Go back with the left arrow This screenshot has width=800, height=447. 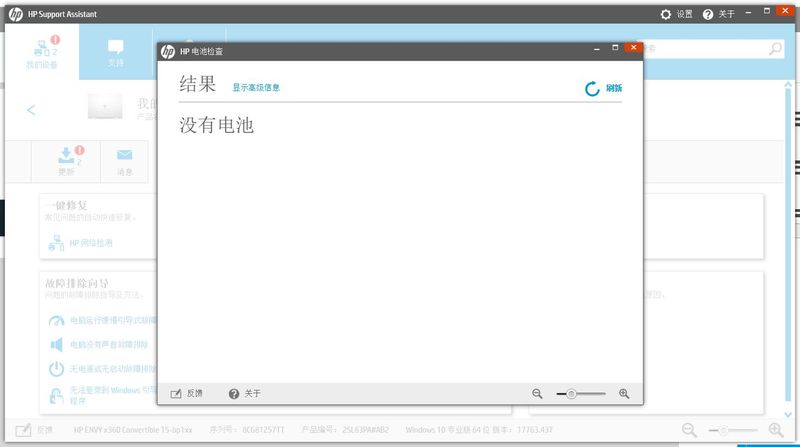(31, 110)
